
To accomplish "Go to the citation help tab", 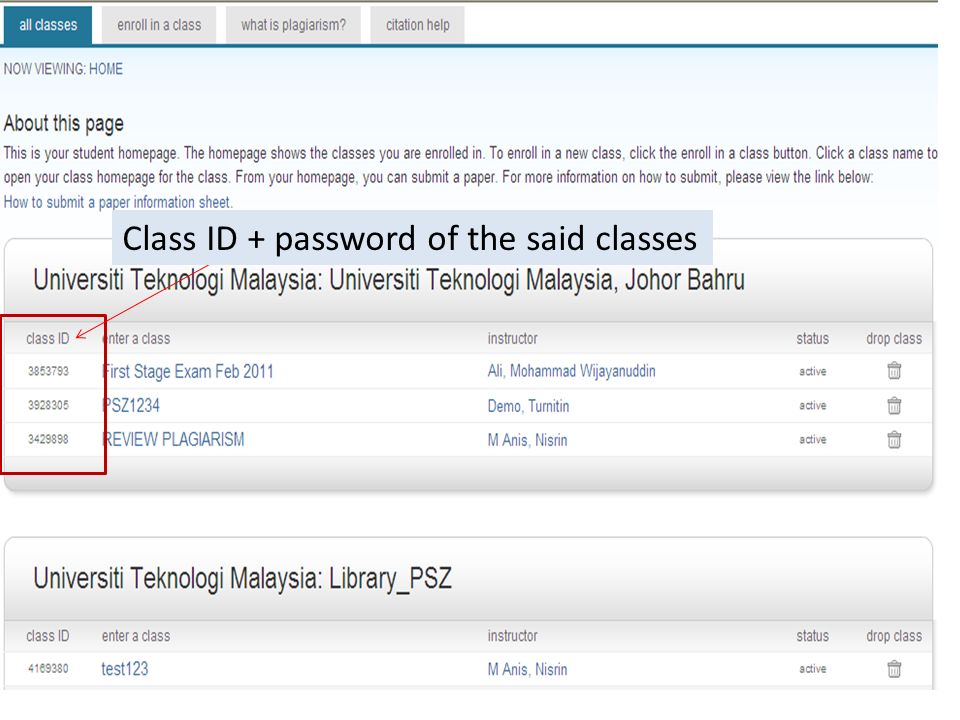I will 418,25.
